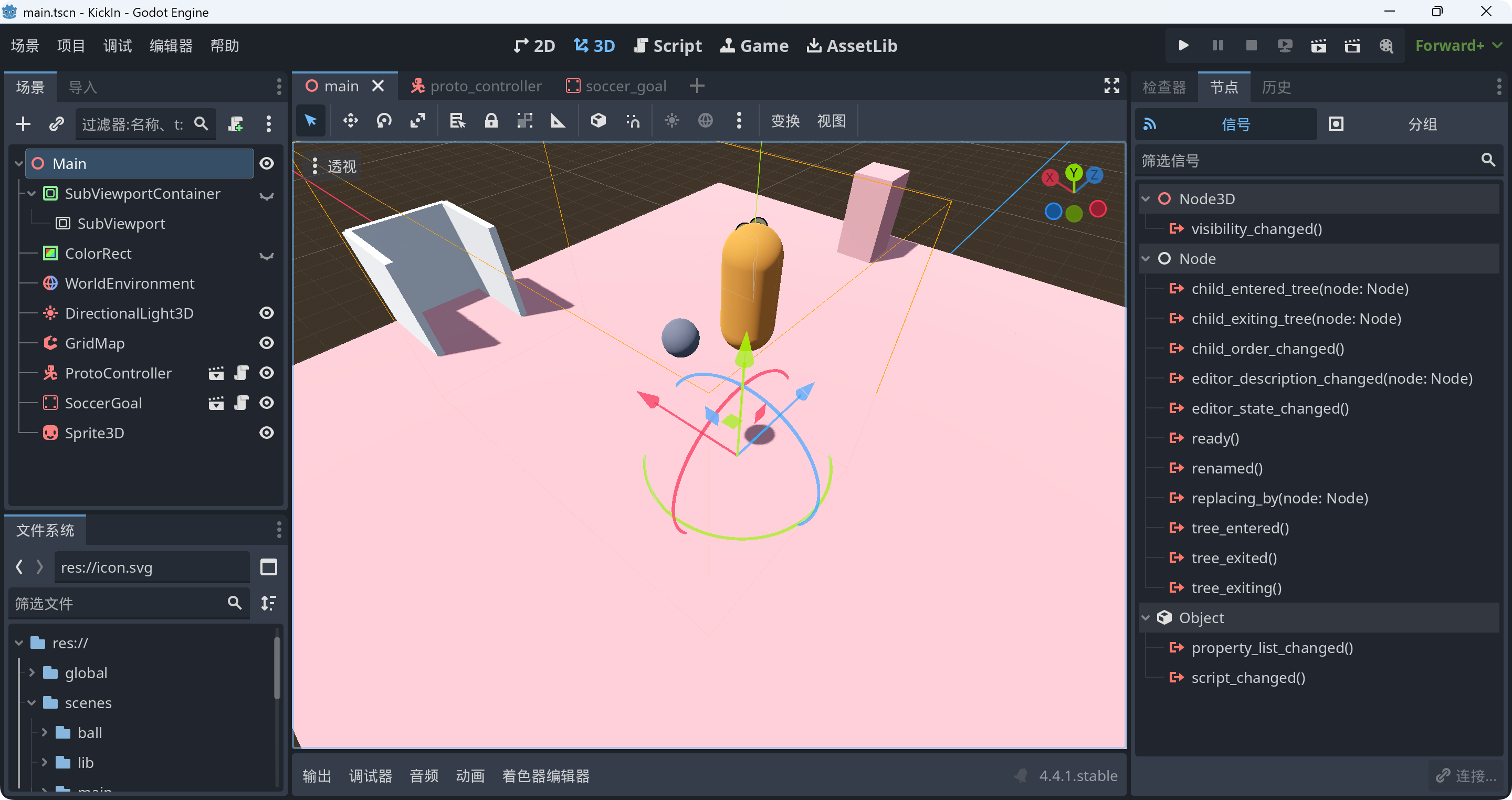This screenshot has height=800, width=1512.
Task: Click the green Y axis on view gizmo
Action: tap(1074, 173)
